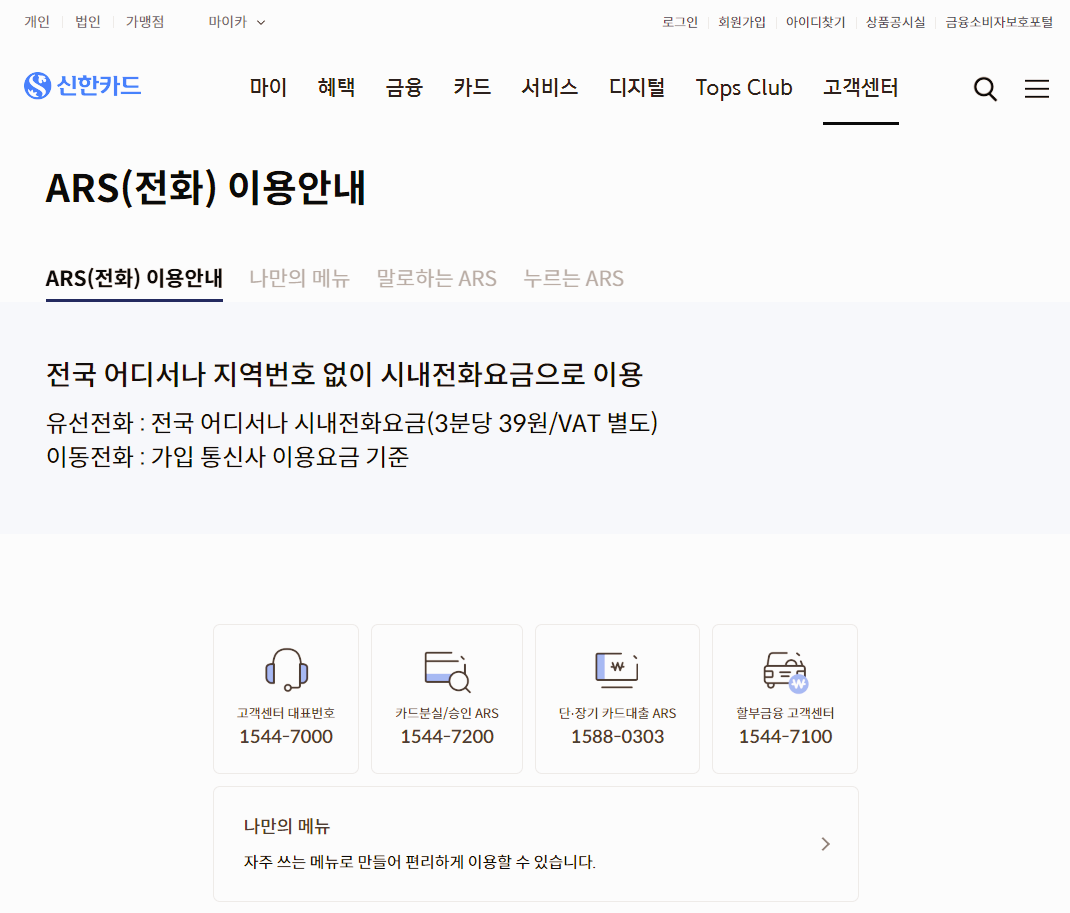The width and height of the screenshot is (1070, 913).
Task: Click the loan icon for 단·장기 카드대출 ARS
Action: pos(617,670)
